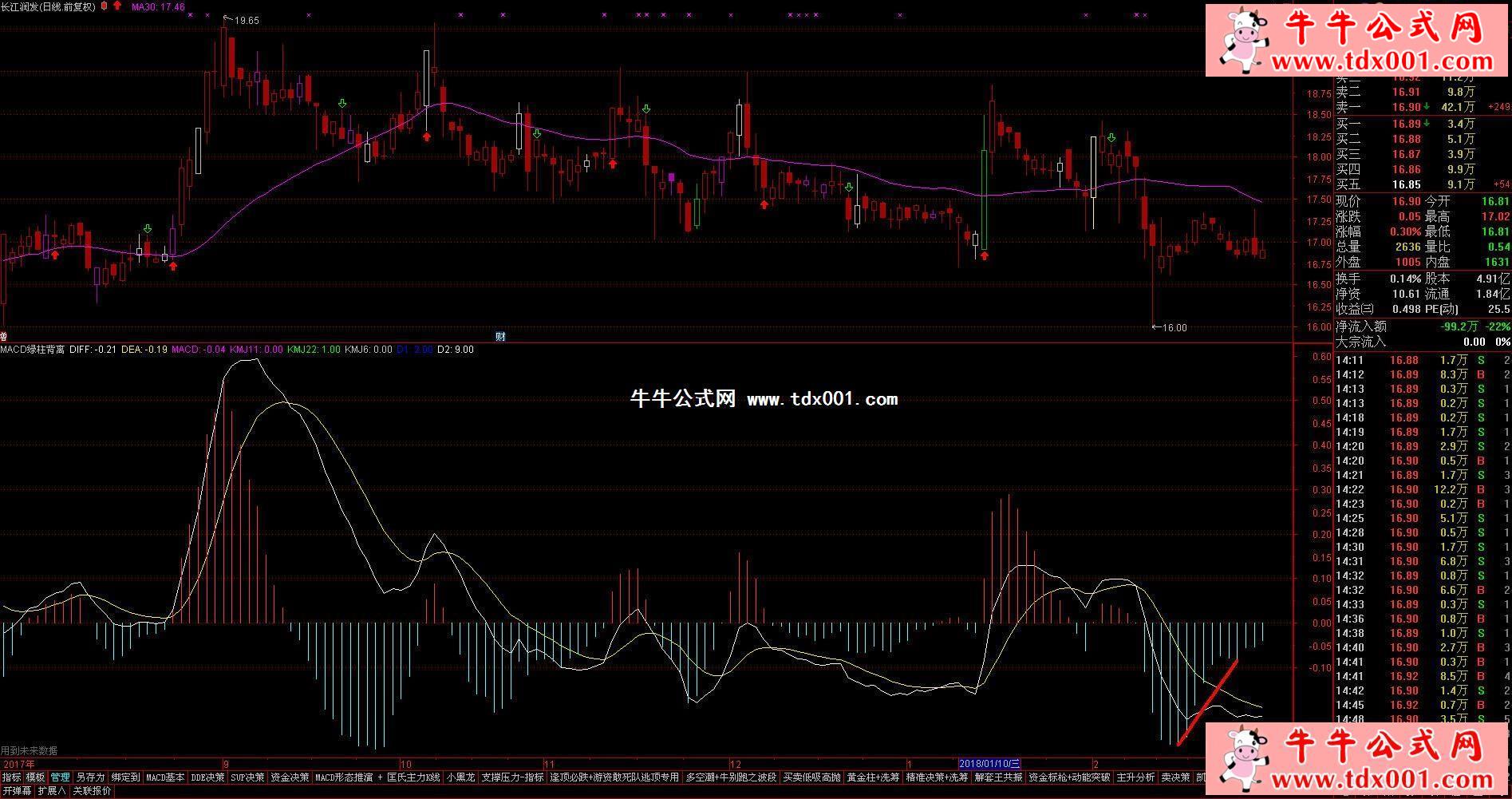Click the red buy arrow under the long green January candle
Image resolution: width=1512 pixels, height=799 pixels.
point(985,255)
